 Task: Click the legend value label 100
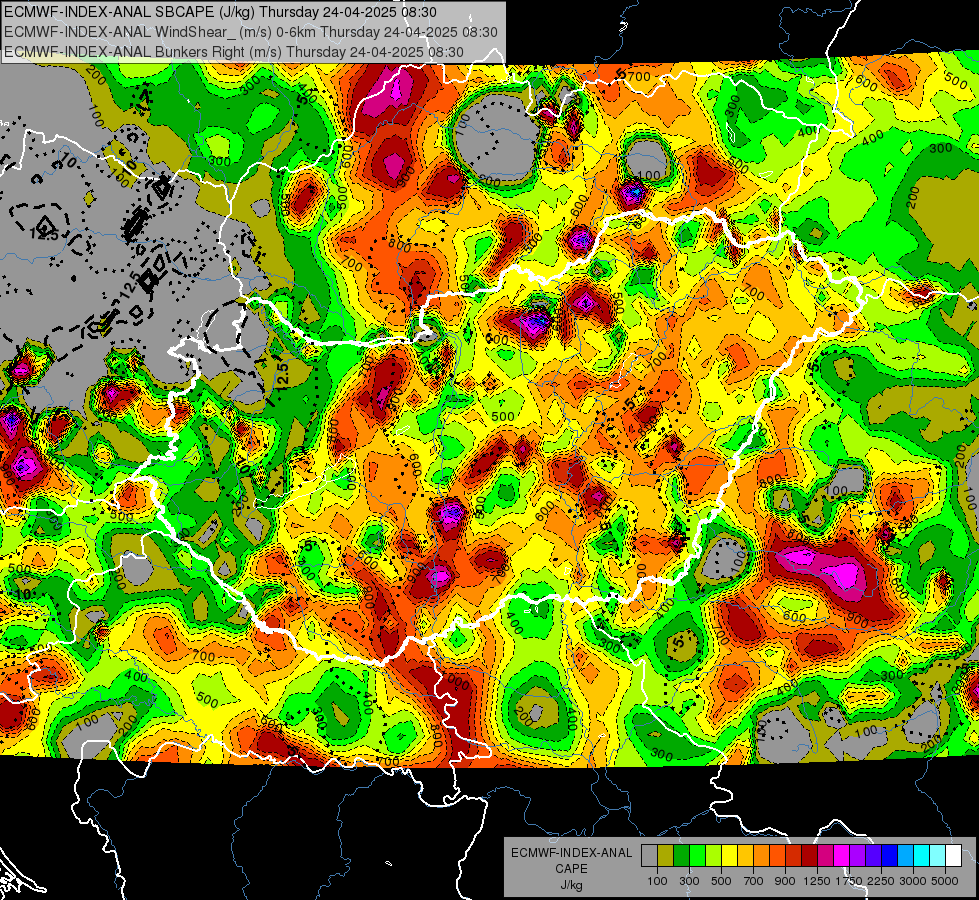tap(657, 881)
